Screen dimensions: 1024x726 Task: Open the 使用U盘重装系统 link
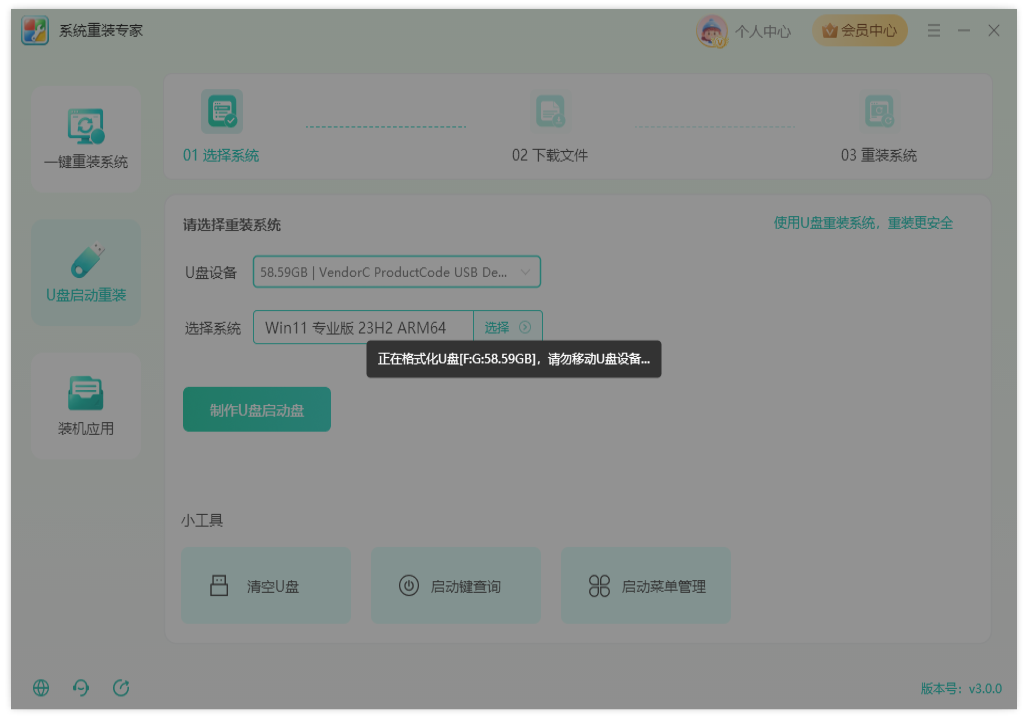point(863,223)
